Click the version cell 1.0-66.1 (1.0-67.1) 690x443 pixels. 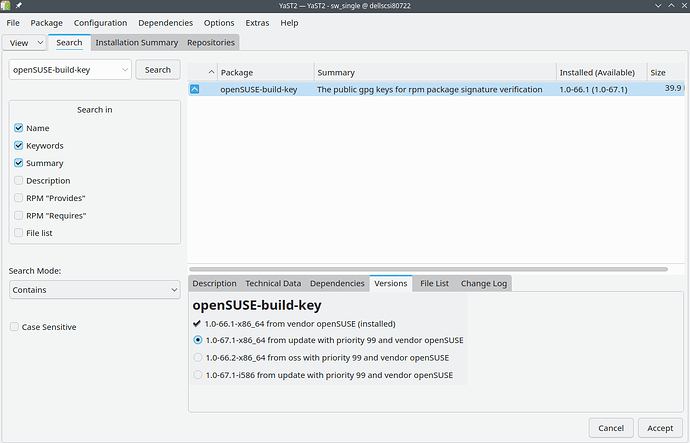(593, 89)
